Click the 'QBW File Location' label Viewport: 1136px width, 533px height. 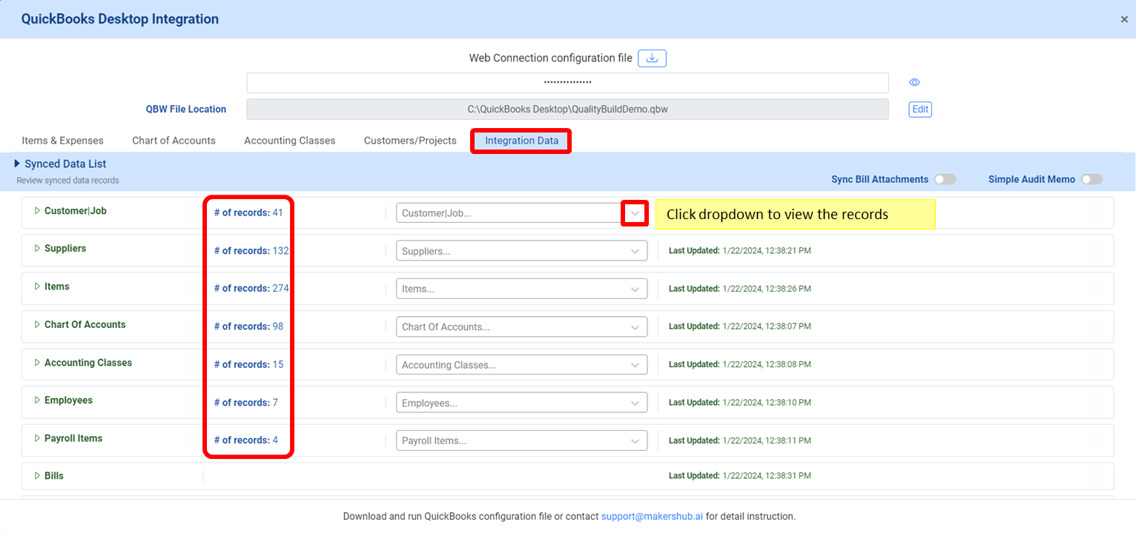186,109
